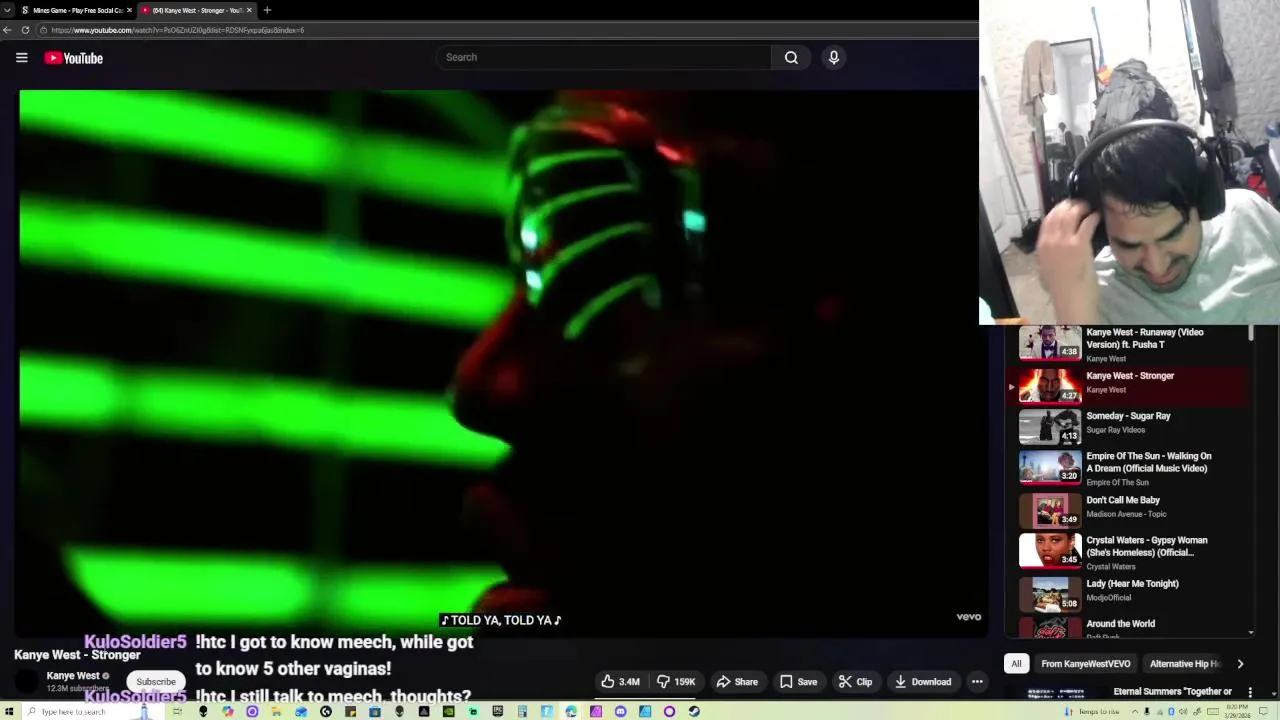Subscribe to Kanye West channel

[156, 682]
